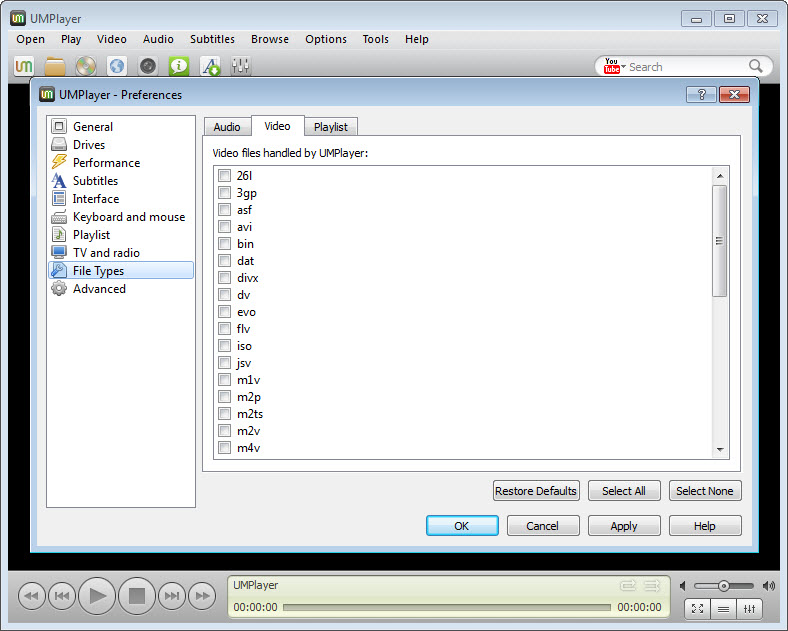788x631 pixels.
Task: Toggle shuffle icon in display panel
Action: [x=652, y=585]
